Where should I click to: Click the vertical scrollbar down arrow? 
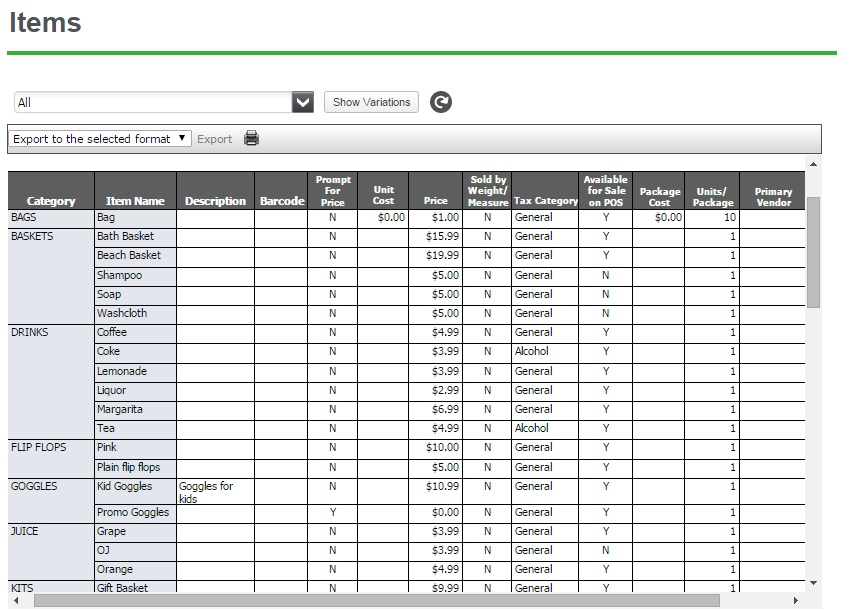click(x=813, y=583)
